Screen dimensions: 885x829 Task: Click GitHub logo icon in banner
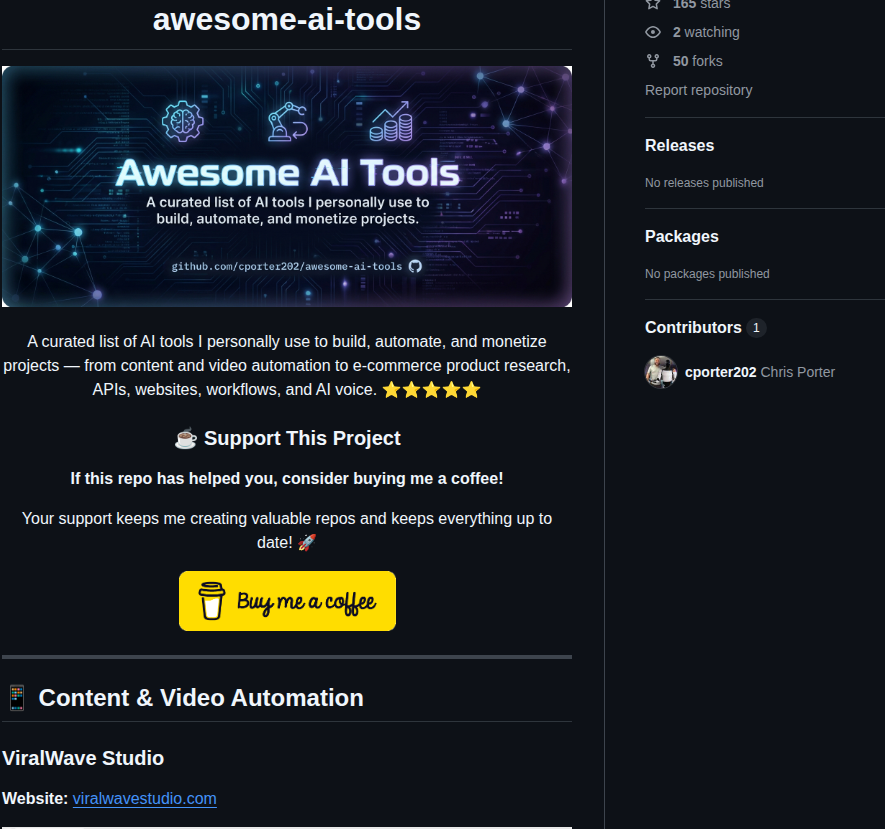[x=415, y=266]
